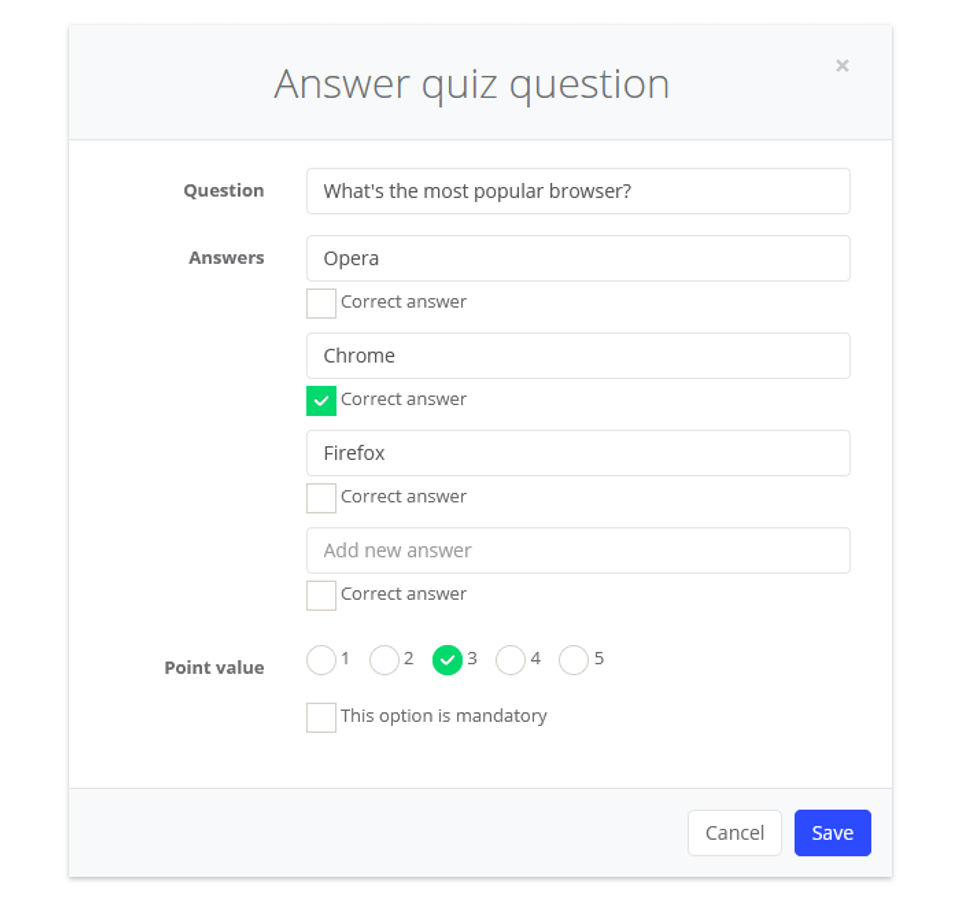Set point value to 5

[573, 660]
